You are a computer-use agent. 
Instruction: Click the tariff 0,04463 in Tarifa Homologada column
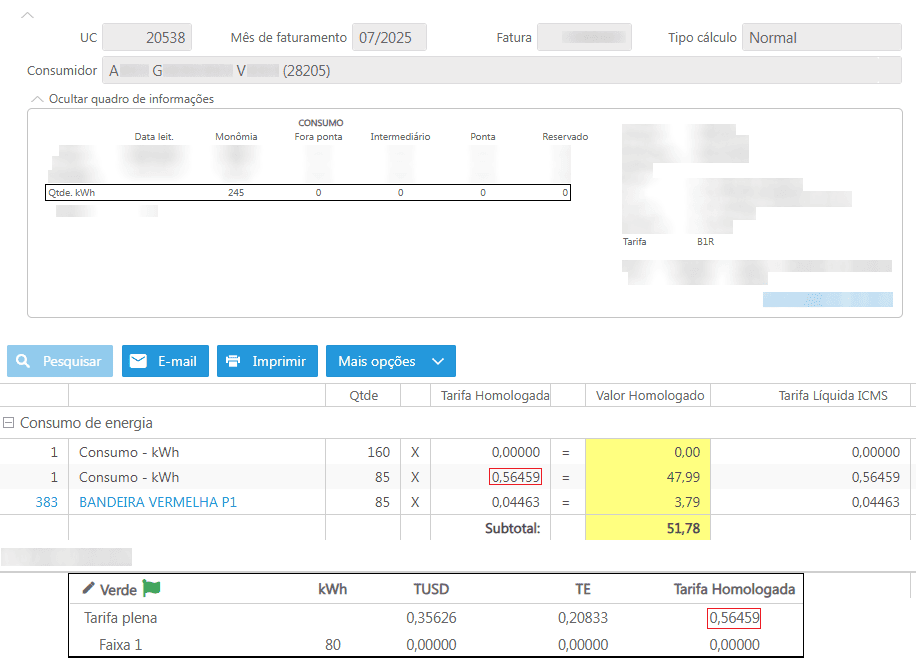point(515,502)
